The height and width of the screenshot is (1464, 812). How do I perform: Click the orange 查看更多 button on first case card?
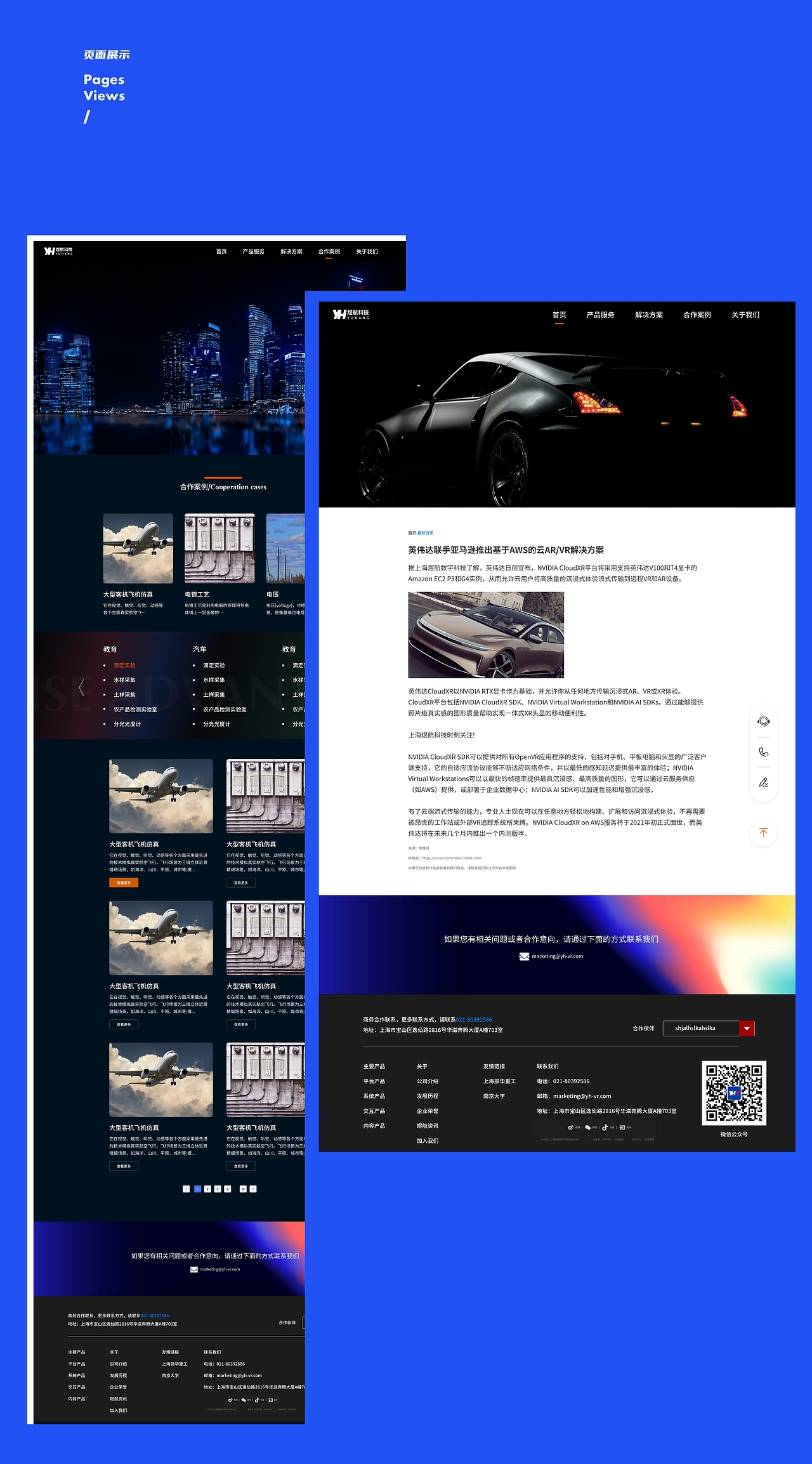[x=124, y=882]
